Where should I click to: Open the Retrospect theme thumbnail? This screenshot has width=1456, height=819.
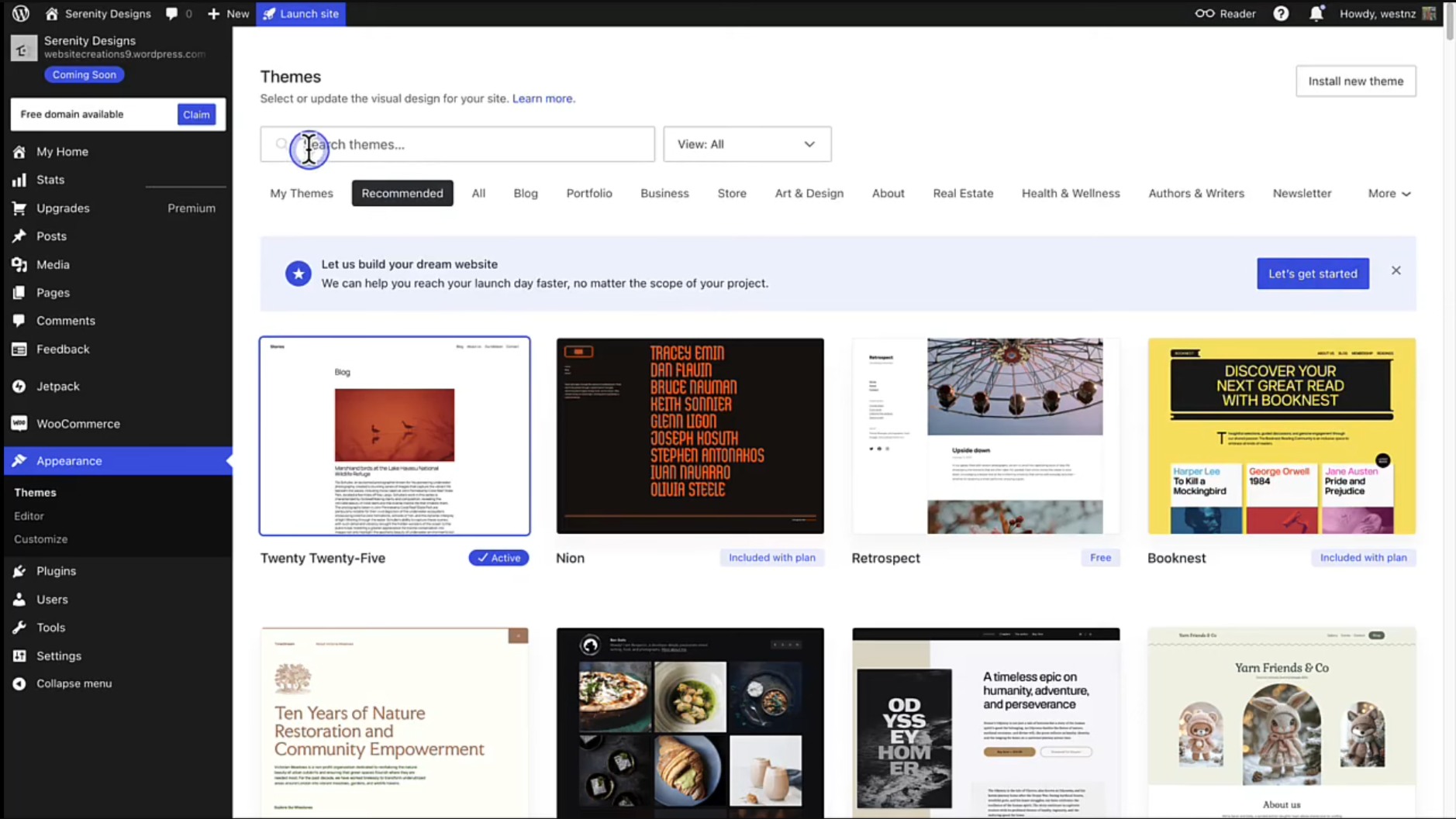985,435
